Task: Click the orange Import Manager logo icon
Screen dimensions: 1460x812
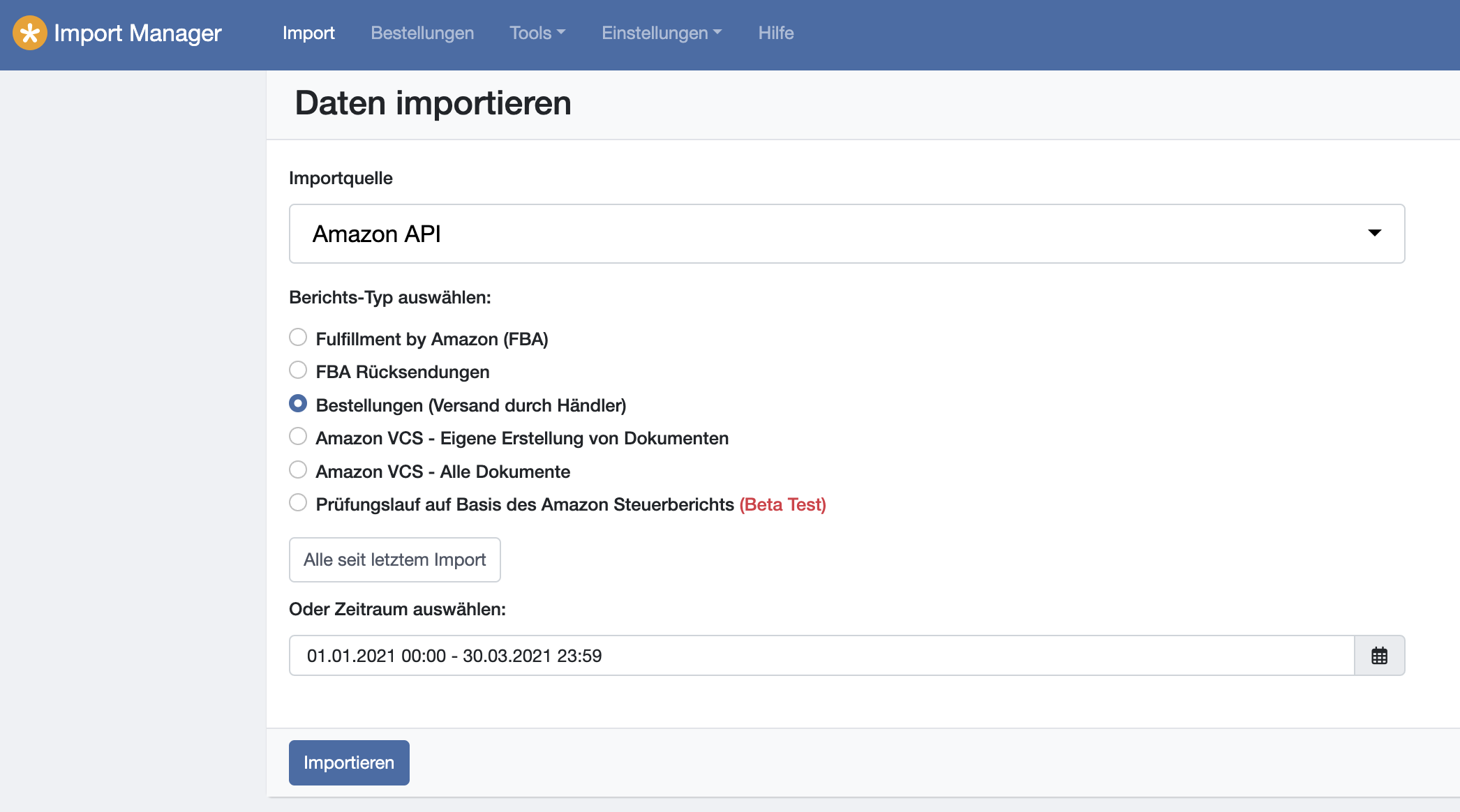Action: pyautogui.click(x=30, y=33)
